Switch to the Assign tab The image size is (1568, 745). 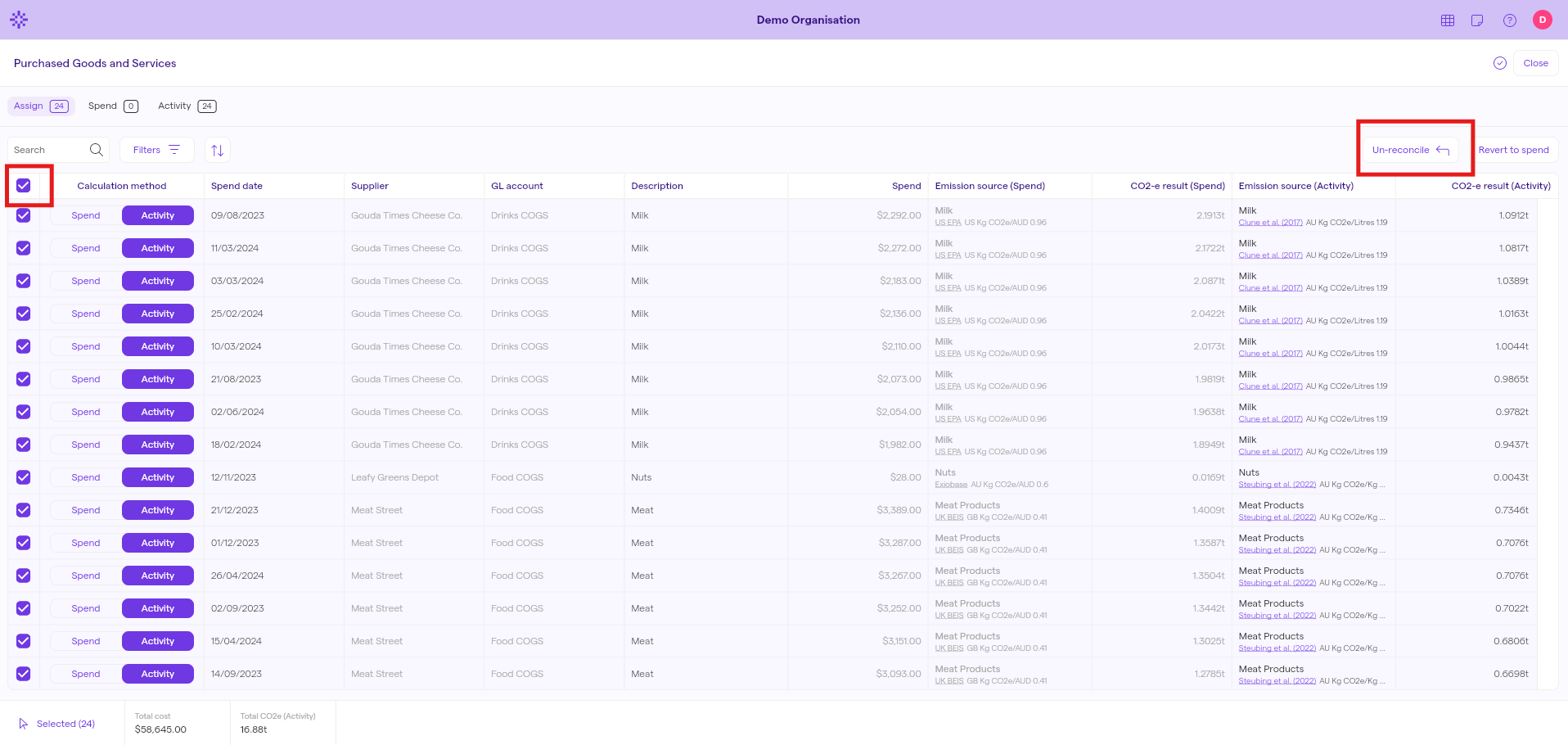[x=41, y=106]
